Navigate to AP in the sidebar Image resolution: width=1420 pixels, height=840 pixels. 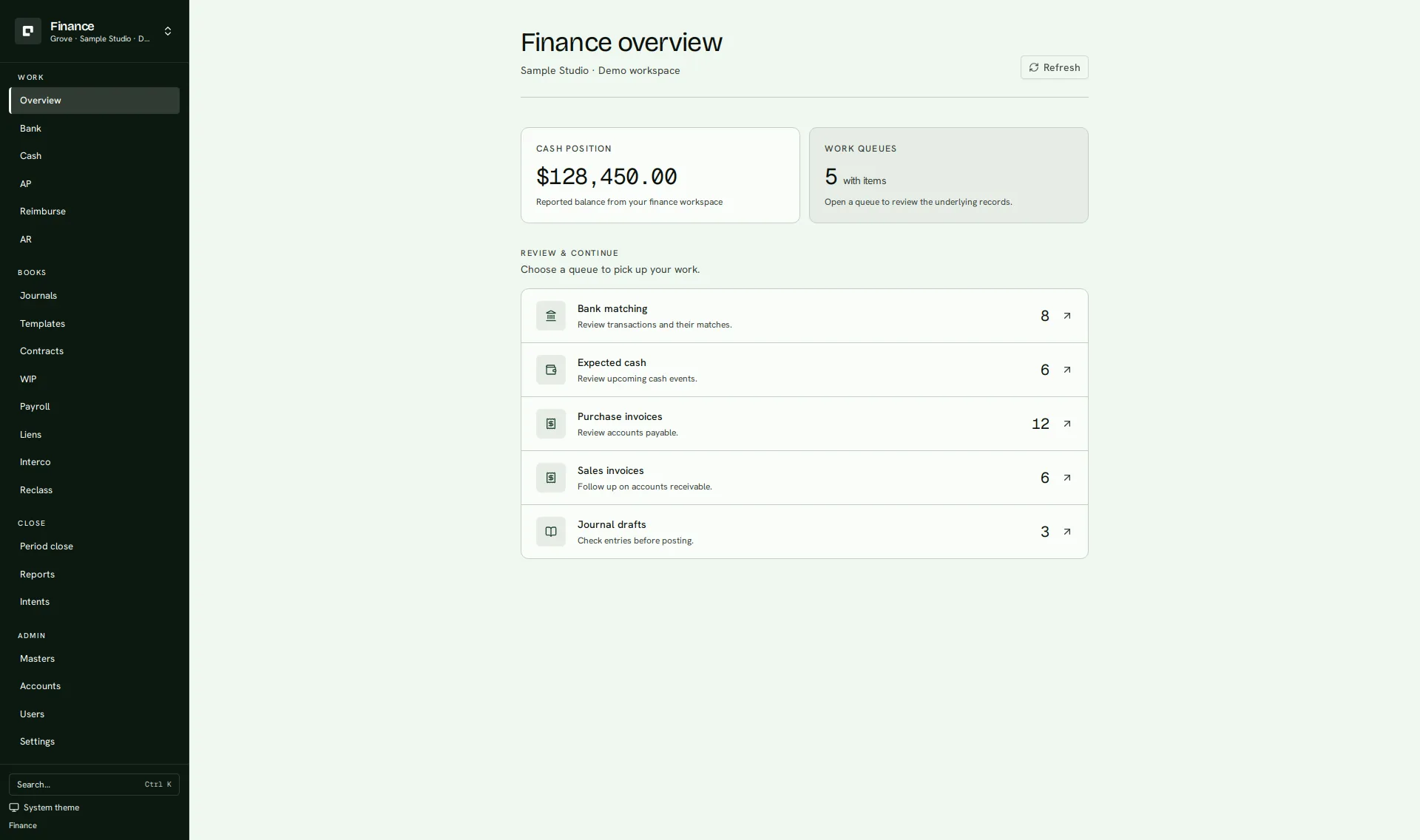click(x=94, y=184)
